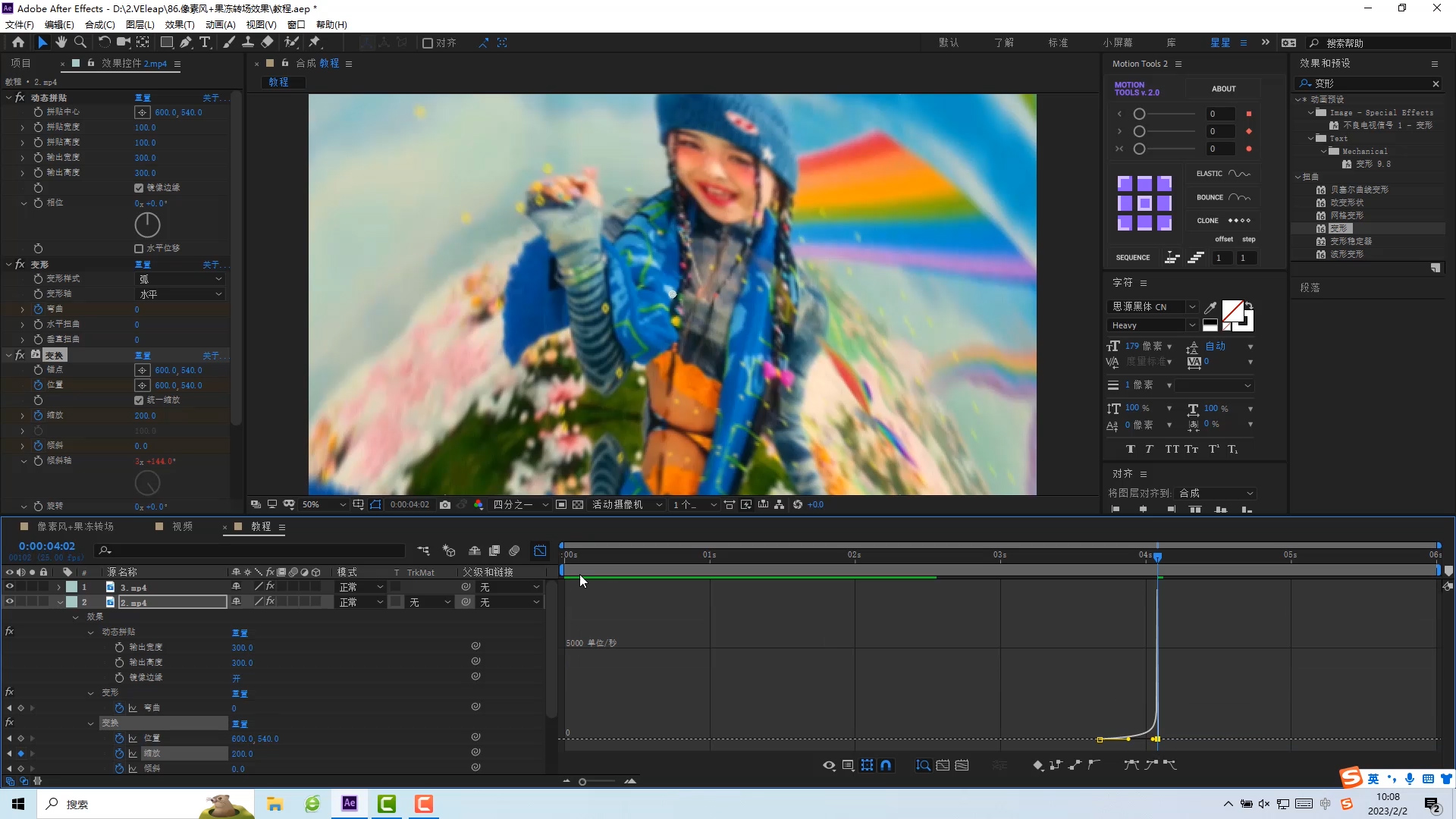Open font family dropdown 思源黑体 CN

coord(1153,307)
